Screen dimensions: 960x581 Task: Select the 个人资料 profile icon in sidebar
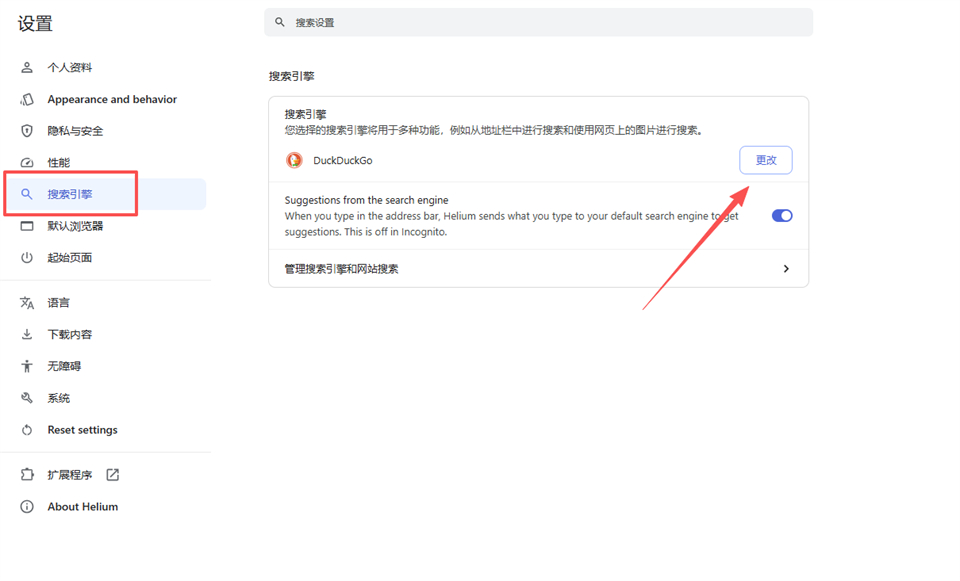point(25,67)
